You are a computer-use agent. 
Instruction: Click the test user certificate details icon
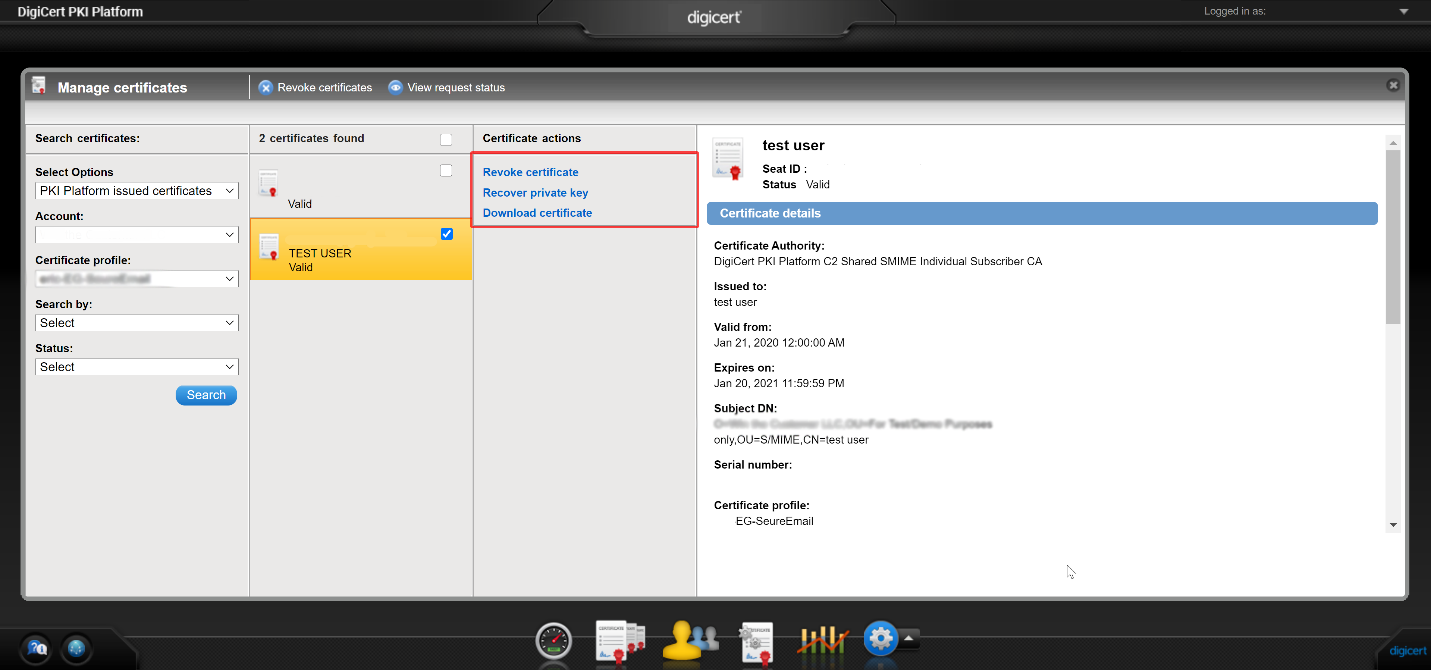pos(728,160)
